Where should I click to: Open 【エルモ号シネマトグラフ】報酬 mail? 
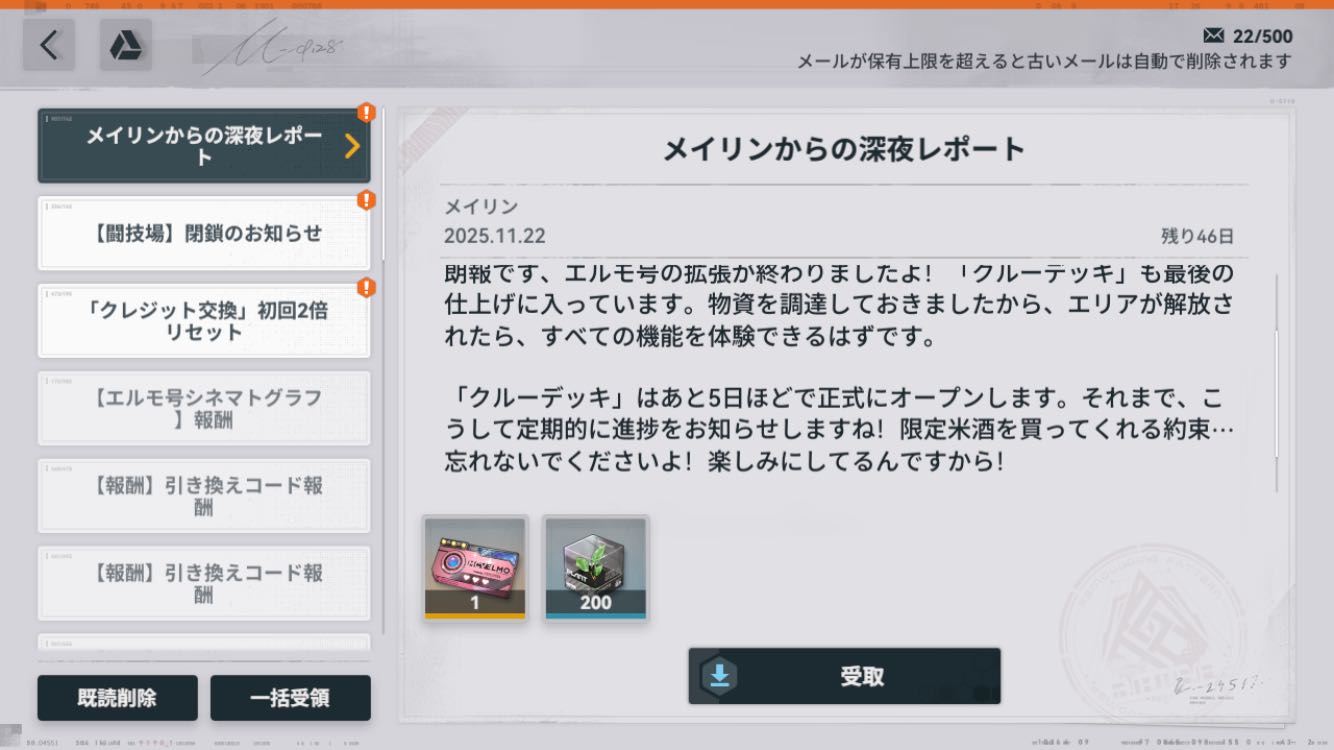click(x=204, y=408)
